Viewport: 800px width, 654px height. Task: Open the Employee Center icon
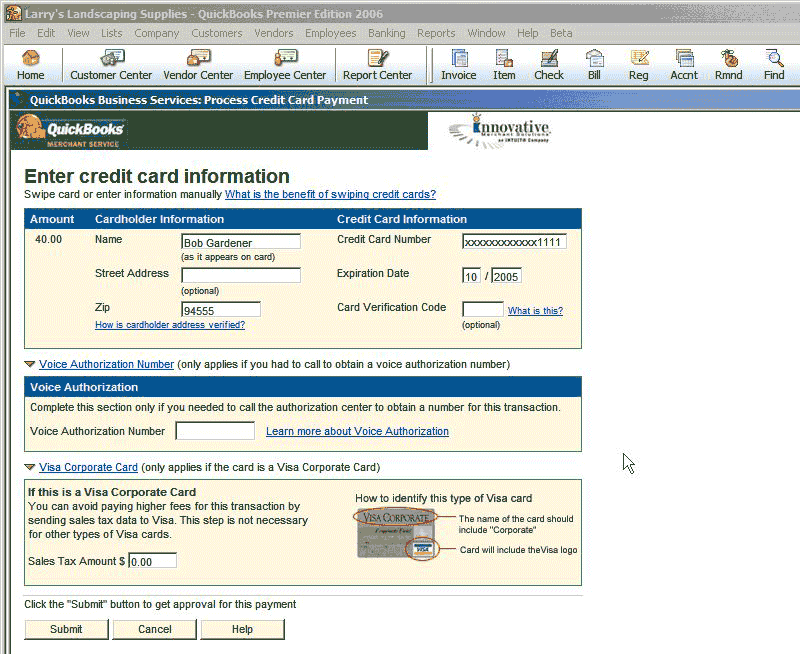[x=285, y=65]
